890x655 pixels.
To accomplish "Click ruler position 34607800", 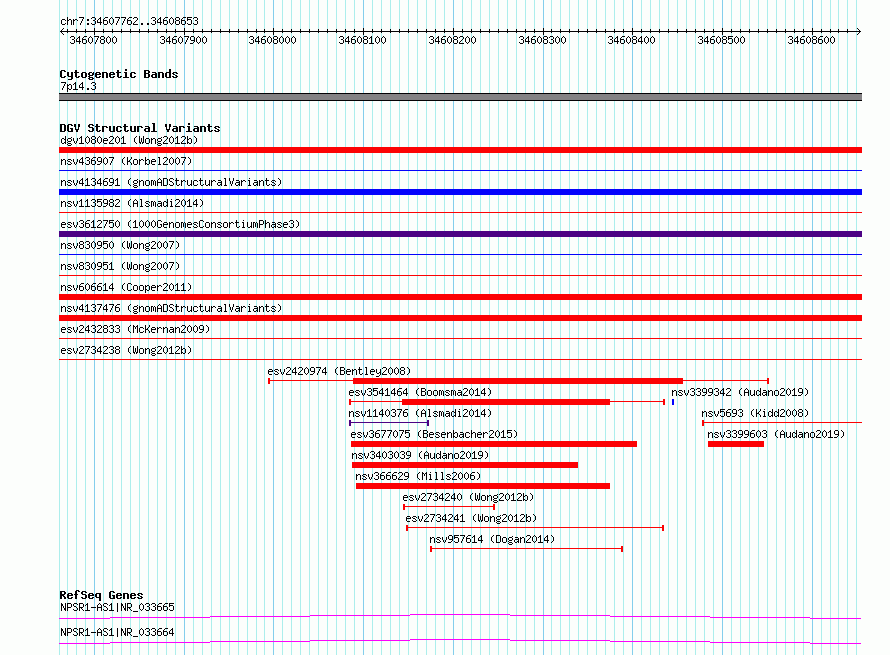I will pos(93,40).
